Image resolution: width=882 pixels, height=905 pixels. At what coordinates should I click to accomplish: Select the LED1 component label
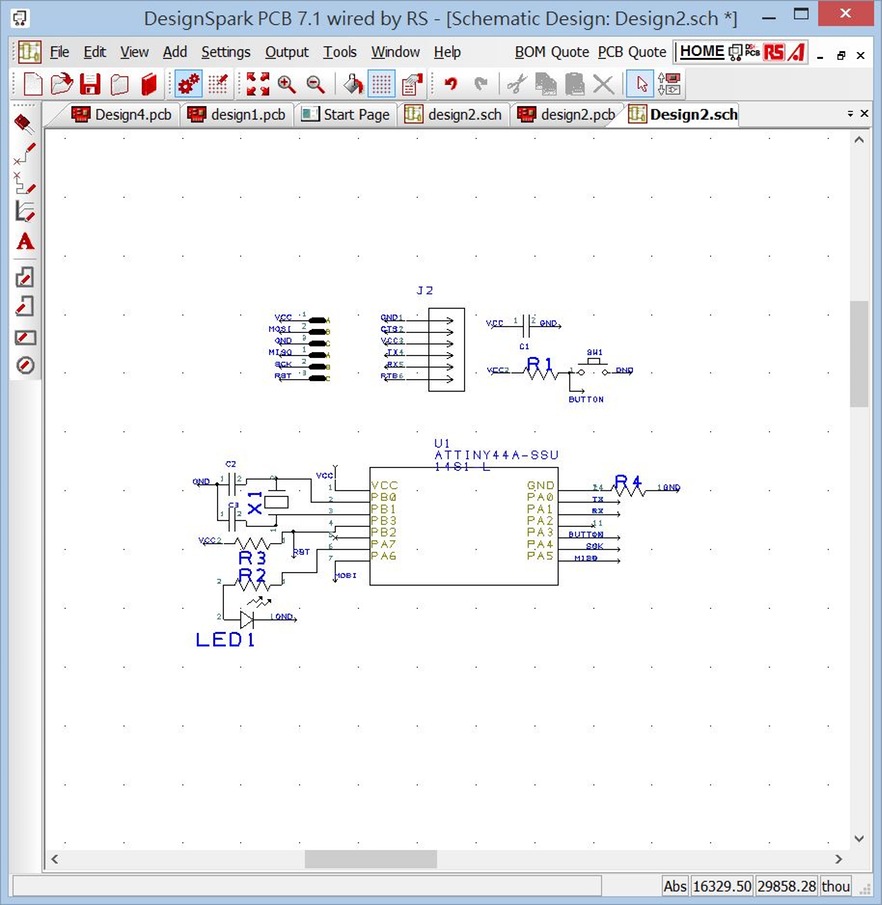tap(225, 640)
